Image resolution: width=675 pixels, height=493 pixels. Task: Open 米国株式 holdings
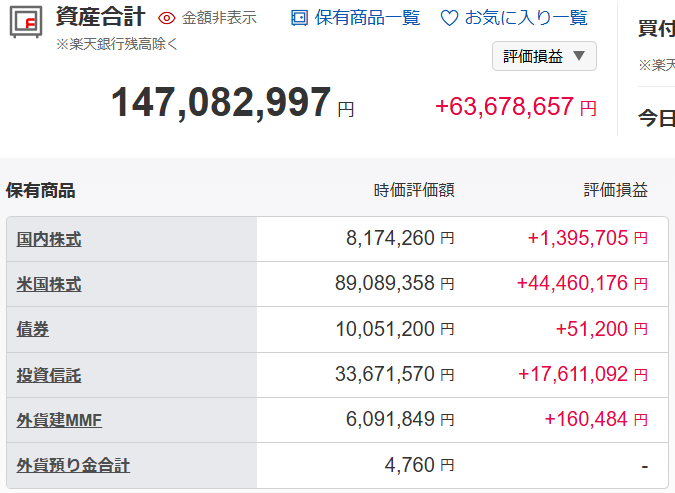pyautogui.click(x=49, y=284)
